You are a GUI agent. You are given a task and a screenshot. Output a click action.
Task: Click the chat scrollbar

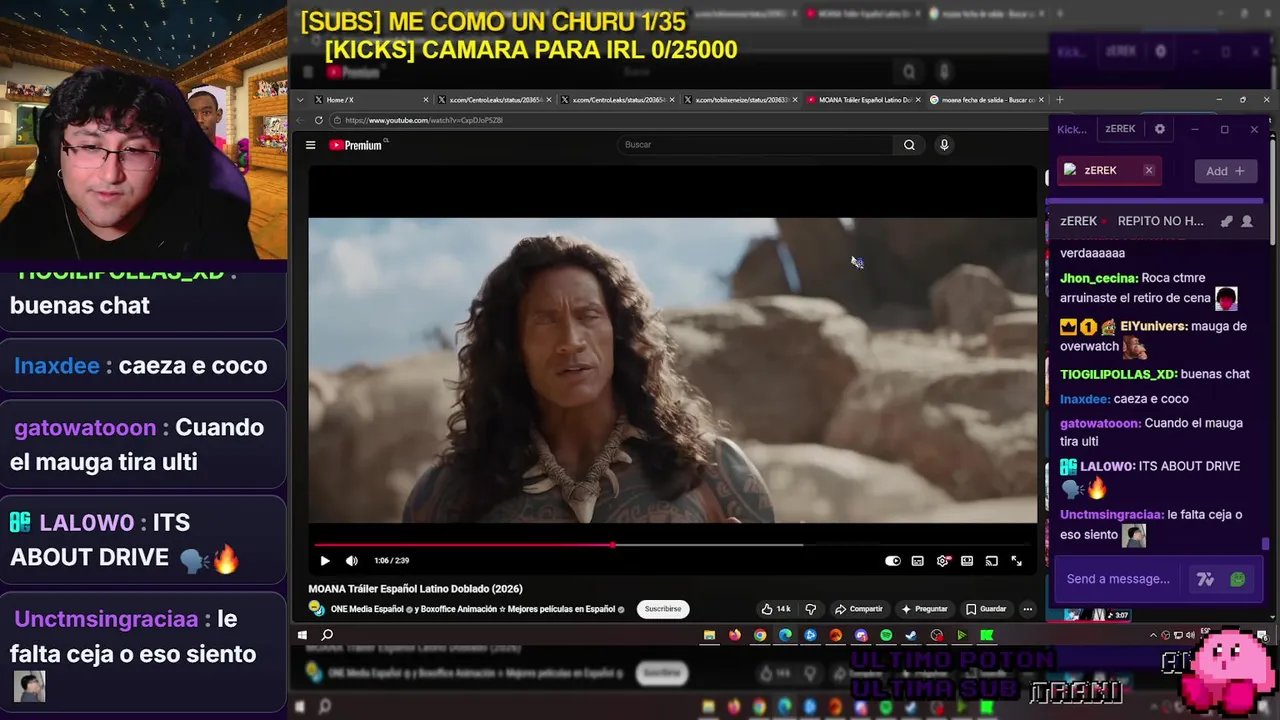point(1266,545)
